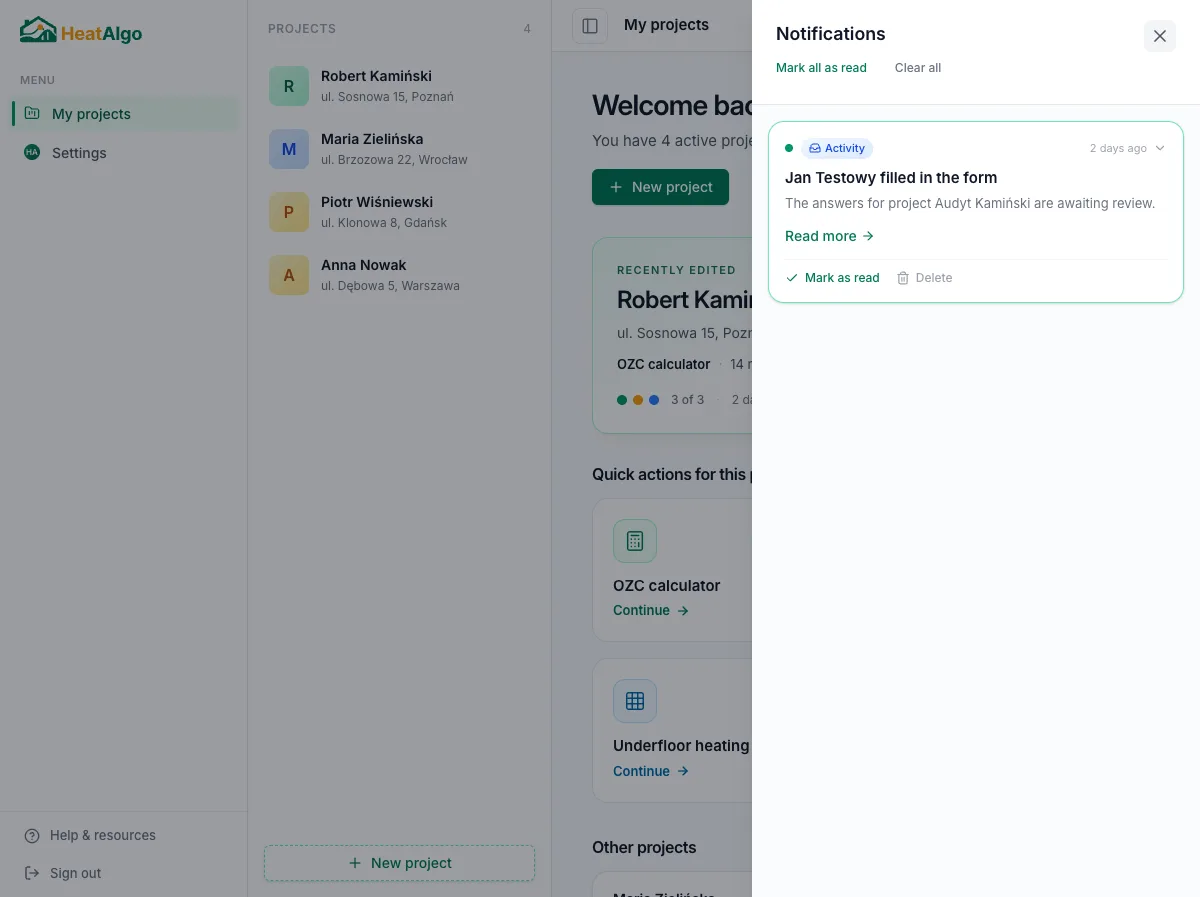The image size is (1200, 897).
Task: Select Robert Kamiński project in list
Action: 399,86
